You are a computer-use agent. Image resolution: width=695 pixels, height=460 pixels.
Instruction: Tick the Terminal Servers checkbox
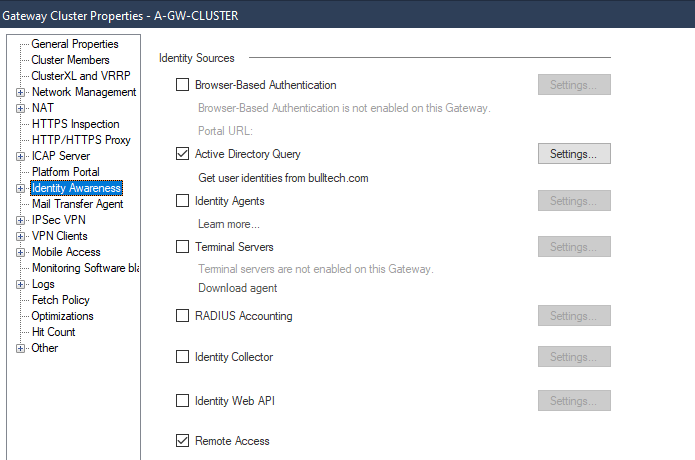point(182,246)
